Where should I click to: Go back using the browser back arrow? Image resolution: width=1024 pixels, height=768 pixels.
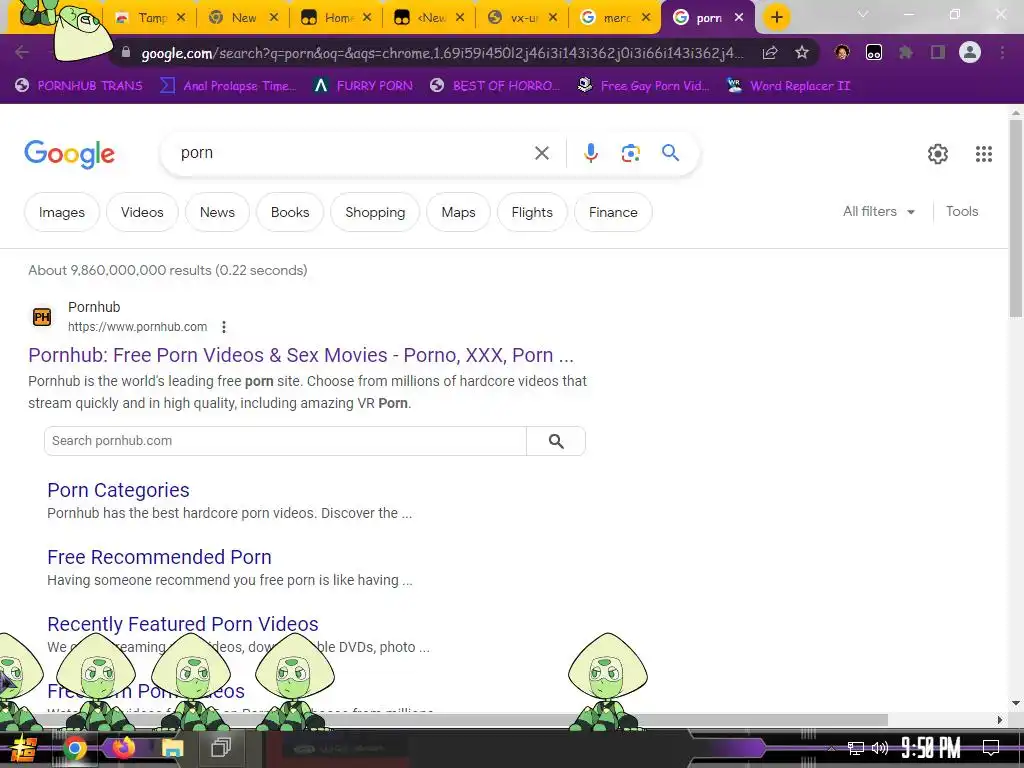coord(22,52)
